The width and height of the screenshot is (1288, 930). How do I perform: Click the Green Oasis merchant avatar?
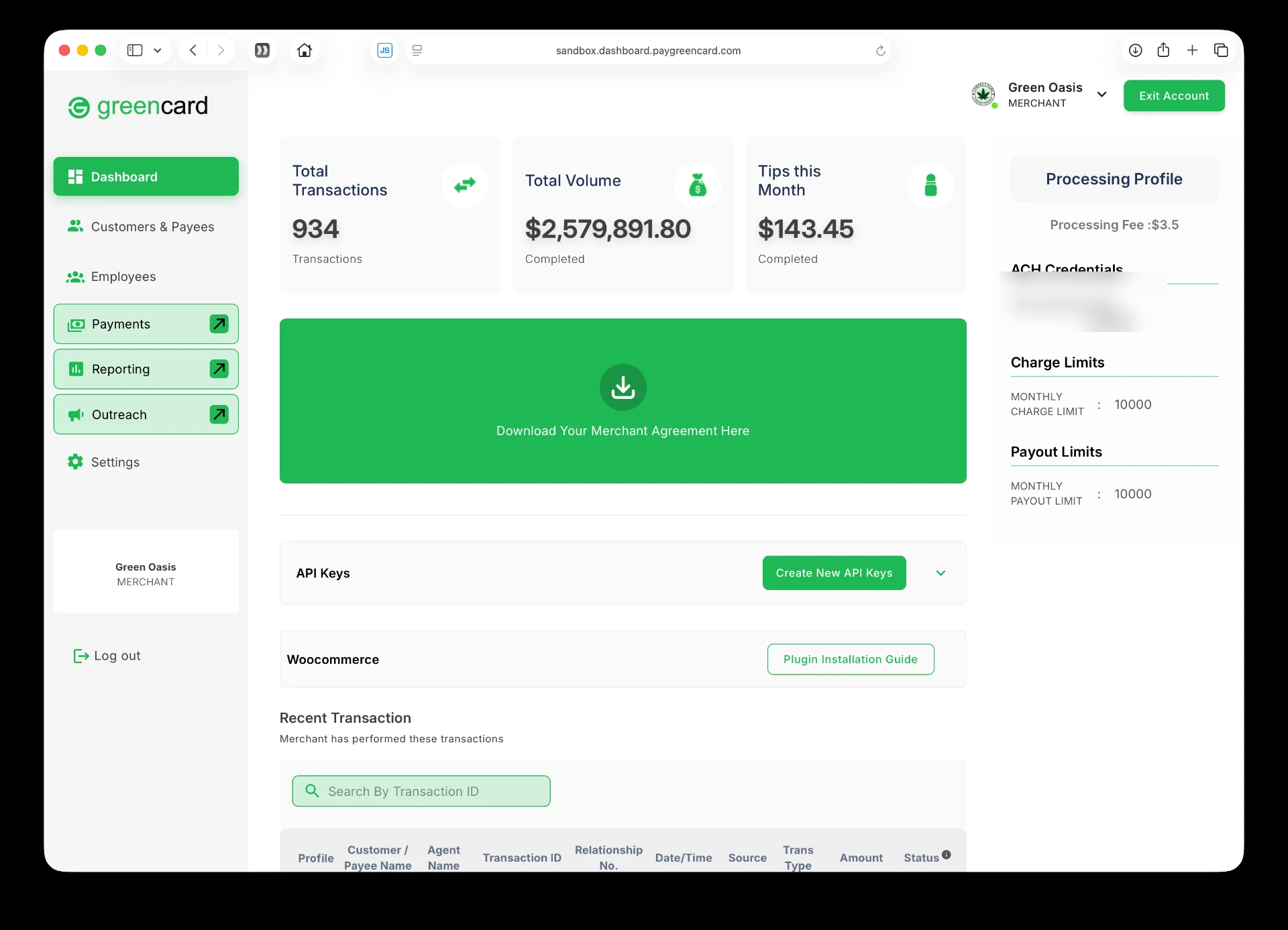983,95
